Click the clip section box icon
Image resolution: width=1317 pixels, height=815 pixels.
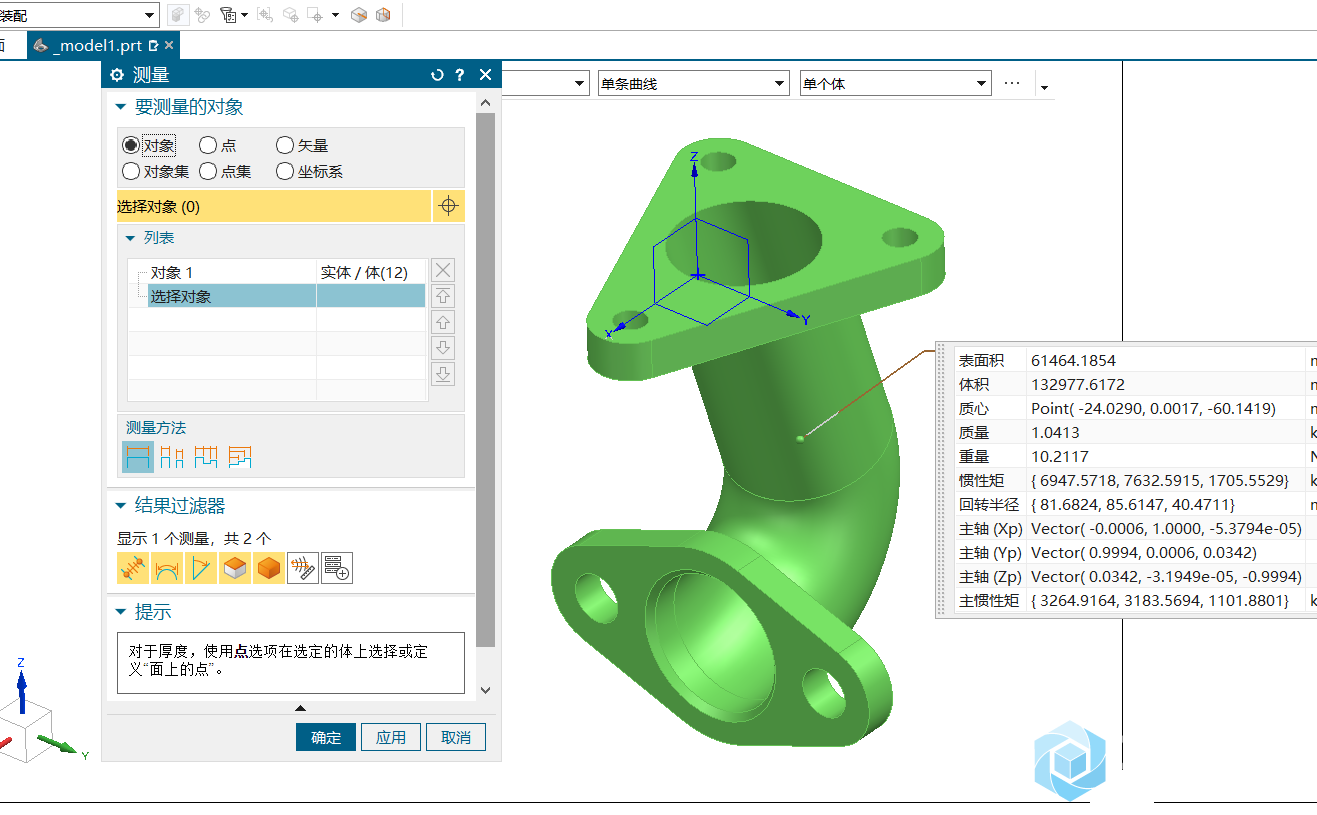pos(359,15)
